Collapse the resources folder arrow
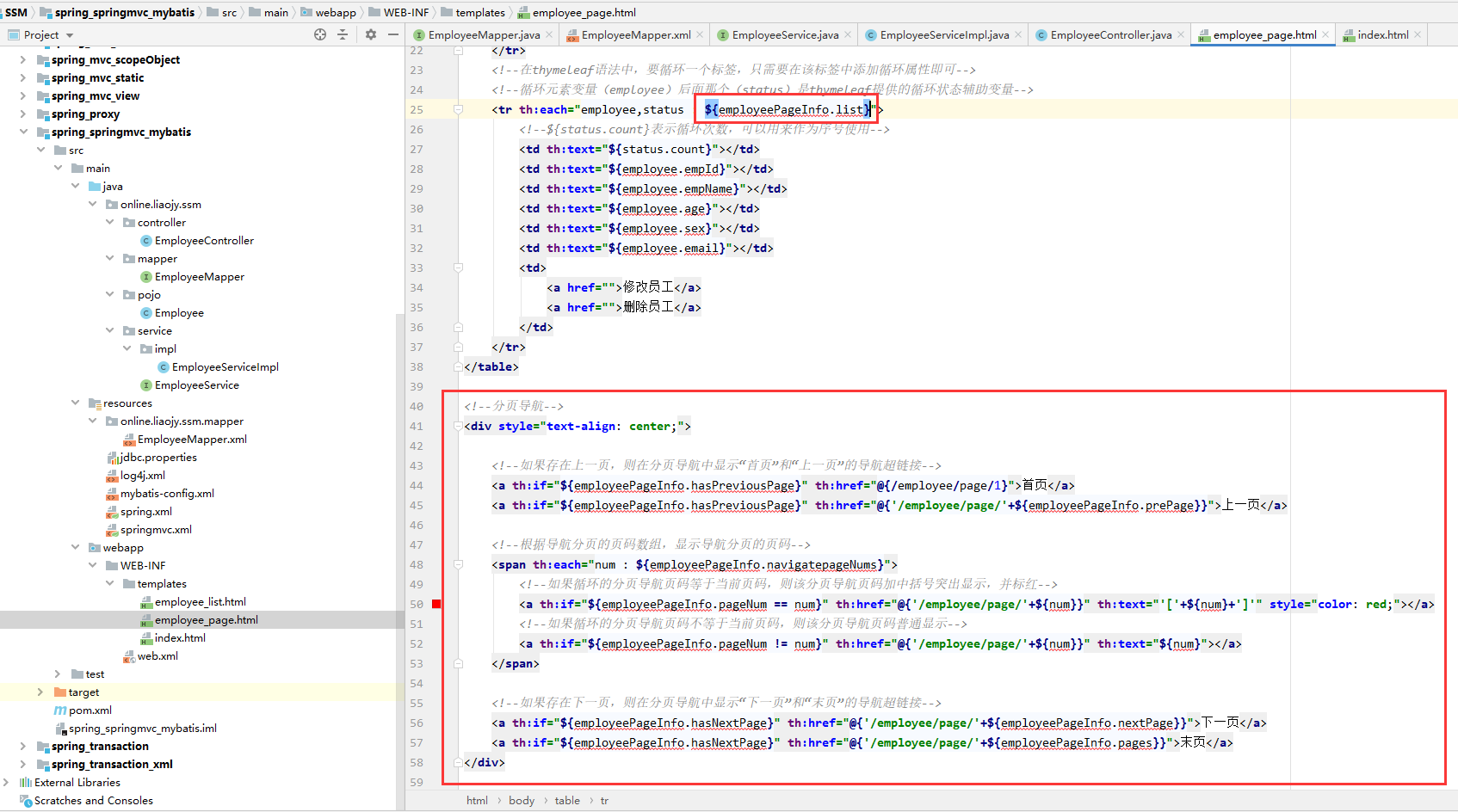Image resolution: width=1458 pixels, height=812 pixels. point(75,403)
